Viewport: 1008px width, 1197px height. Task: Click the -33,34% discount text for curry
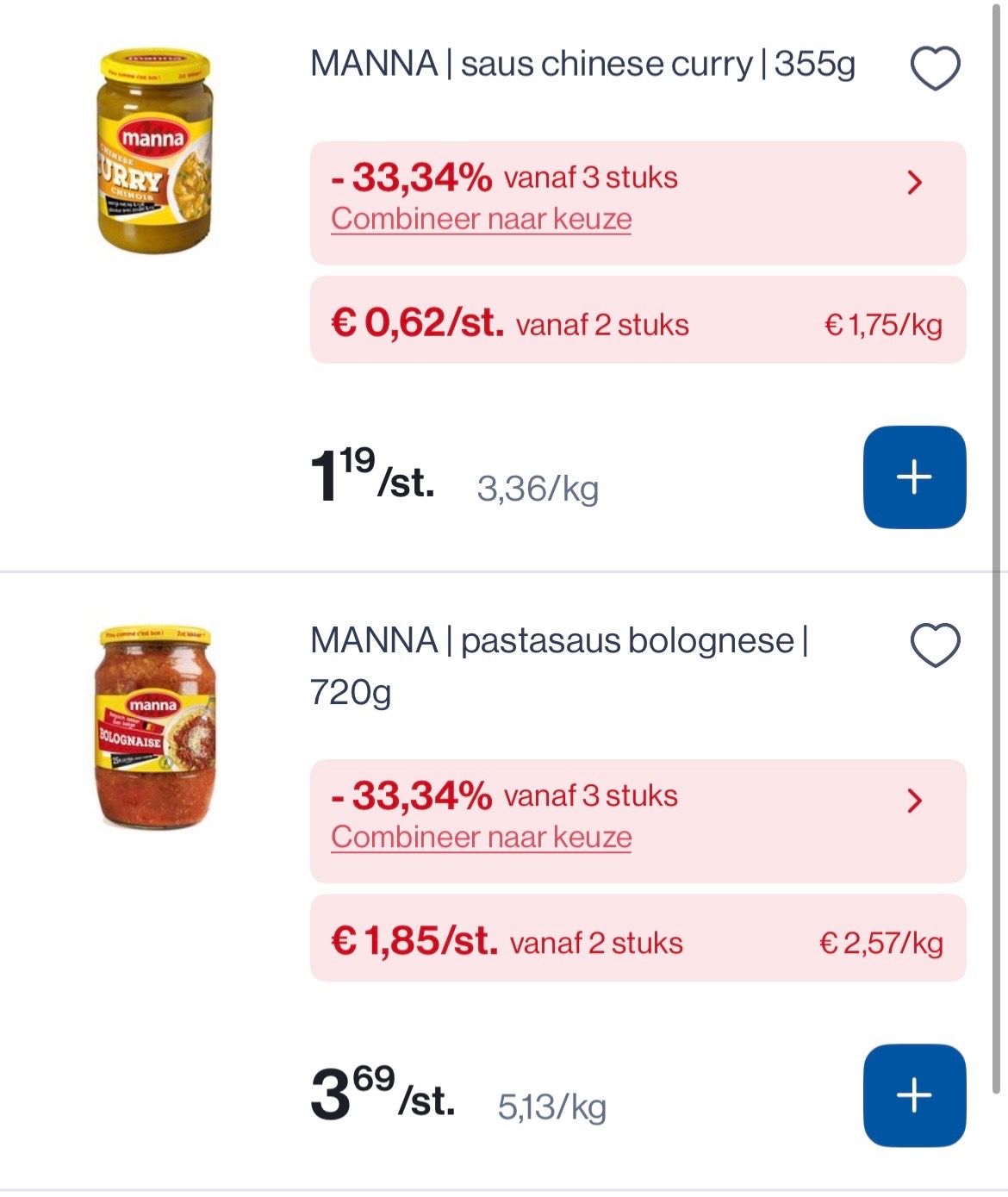pos(412,178)
